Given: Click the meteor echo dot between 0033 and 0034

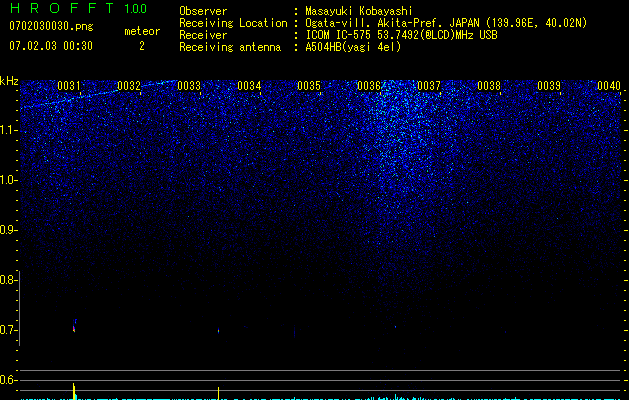Looking at the screenshot, I should click(218, 331).
